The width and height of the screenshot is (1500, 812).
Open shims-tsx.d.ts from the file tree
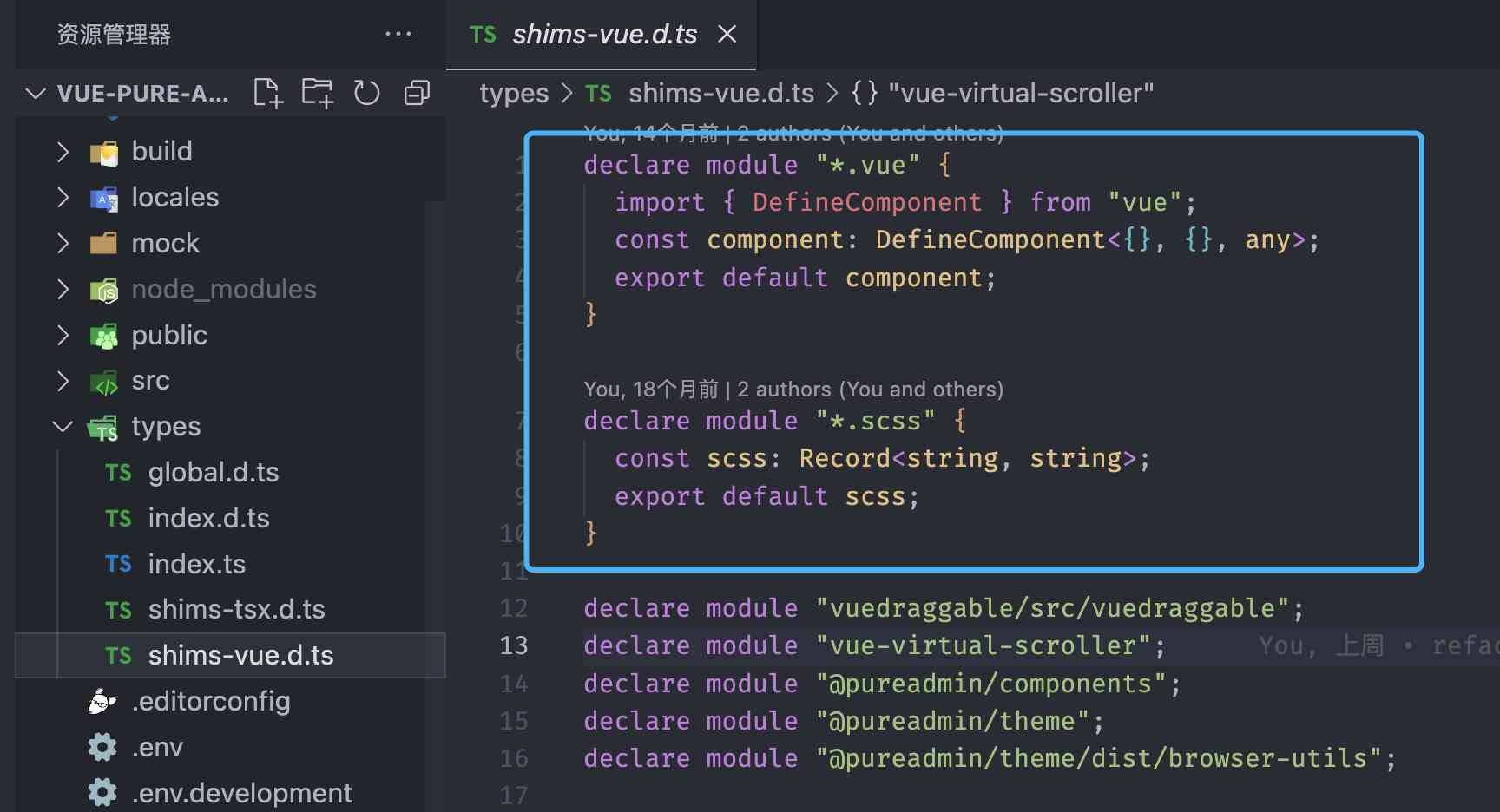[x=236, y=610]
